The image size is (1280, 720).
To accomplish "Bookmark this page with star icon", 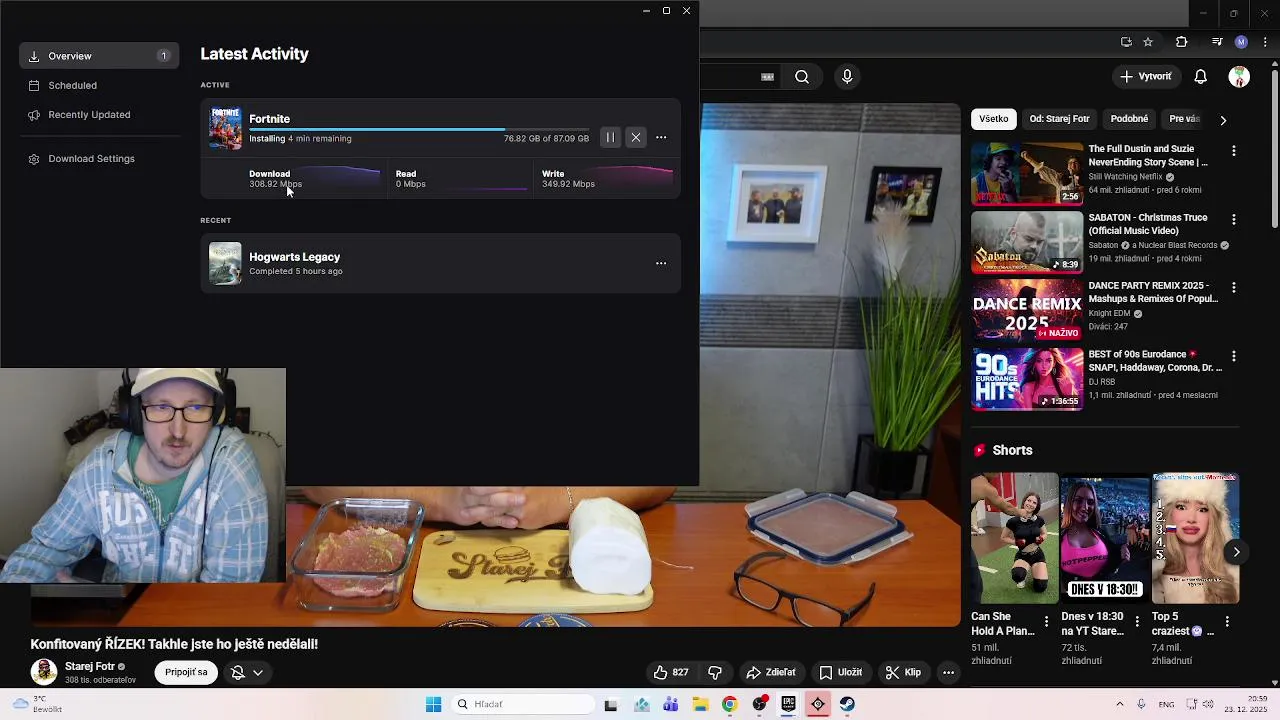I will [1148, 42].
